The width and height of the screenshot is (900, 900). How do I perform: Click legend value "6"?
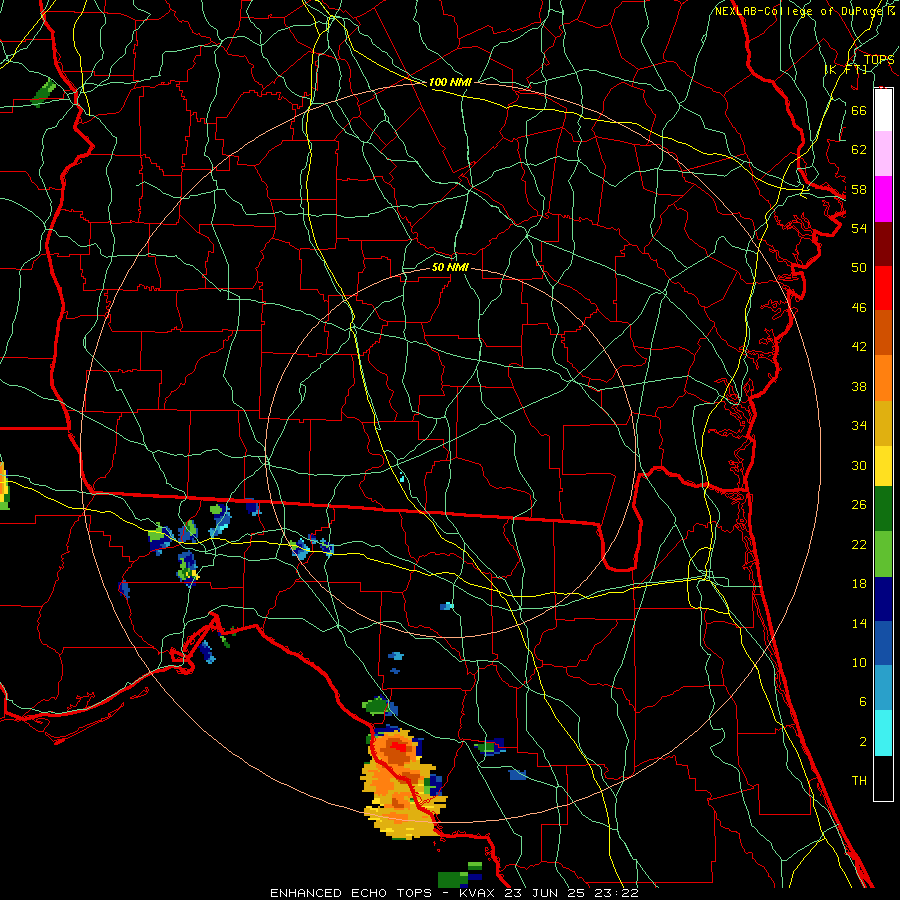pyautogui.click(x=862, y=701)
